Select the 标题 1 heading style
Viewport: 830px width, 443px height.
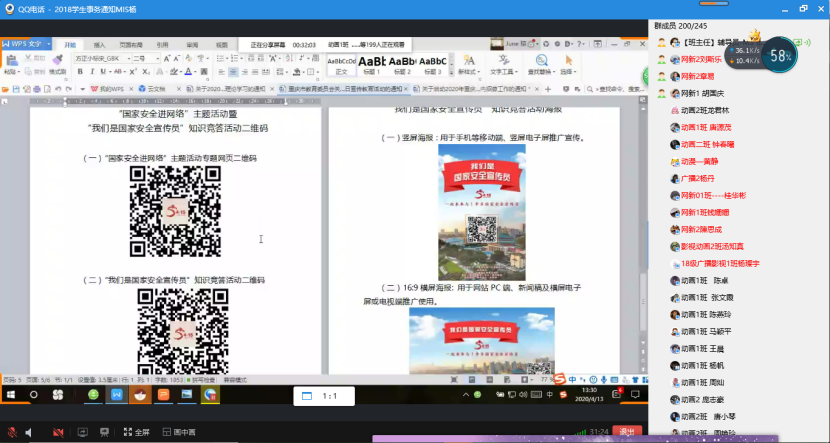pos(371,64)
